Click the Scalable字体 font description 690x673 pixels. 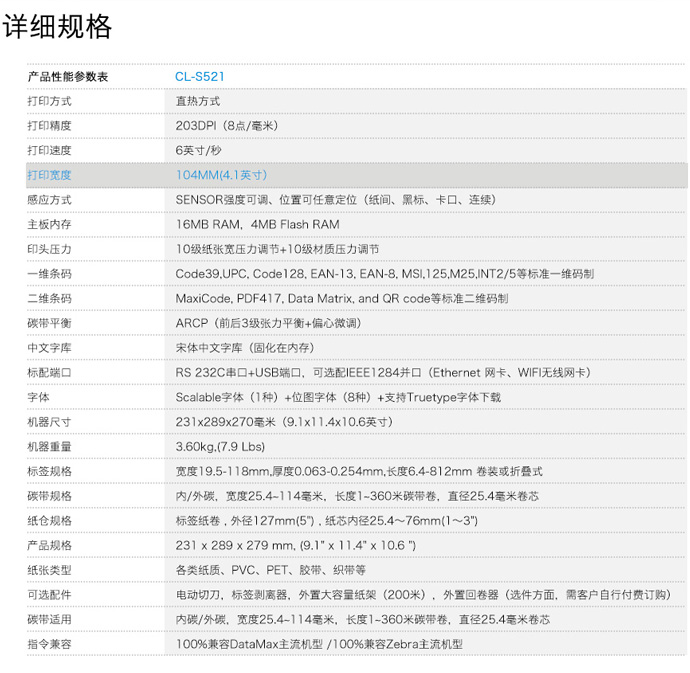tap(338, 397)
